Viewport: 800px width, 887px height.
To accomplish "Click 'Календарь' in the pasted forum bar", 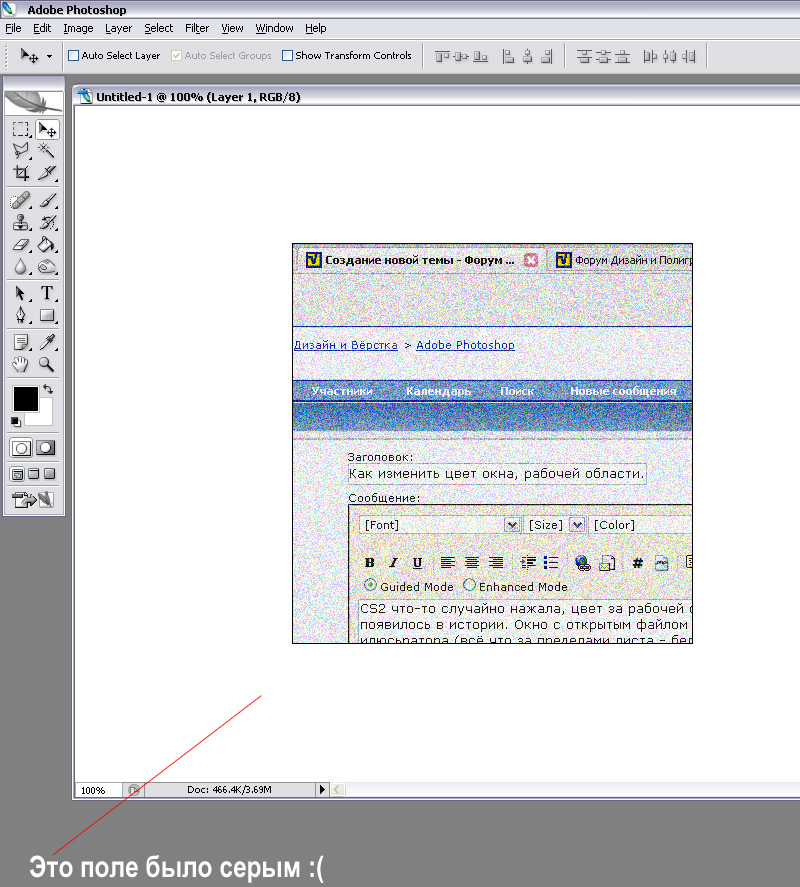I will point(438,391).
